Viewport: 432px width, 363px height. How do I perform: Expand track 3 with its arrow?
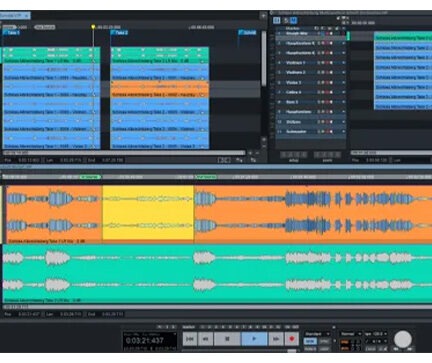343,53
